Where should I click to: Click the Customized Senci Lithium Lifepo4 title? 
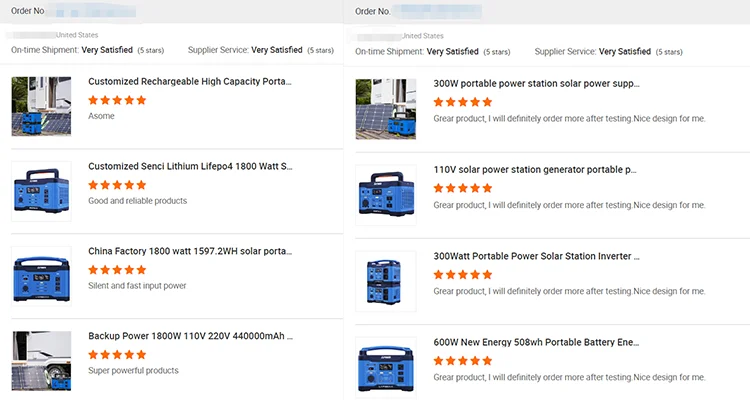(x=190, y=166)
